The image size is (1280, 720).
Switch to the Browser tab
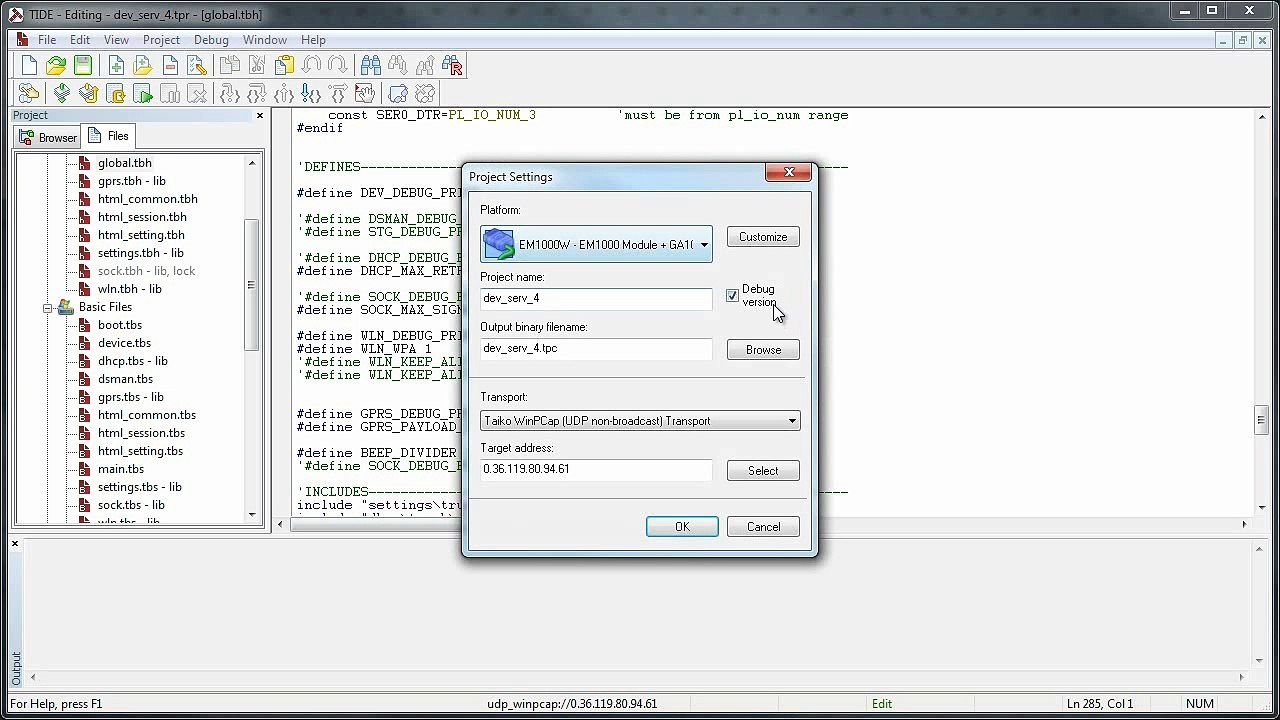[48, 137]
